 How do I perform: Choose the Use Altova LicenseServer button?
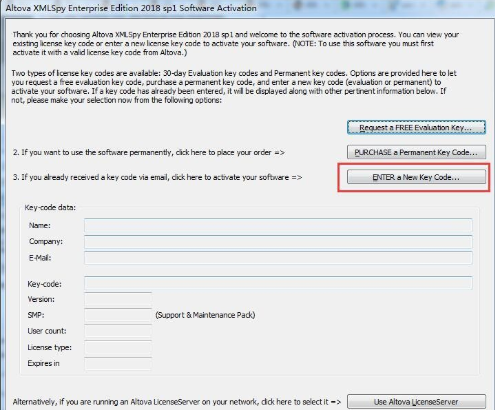click(x=416, y=402)
